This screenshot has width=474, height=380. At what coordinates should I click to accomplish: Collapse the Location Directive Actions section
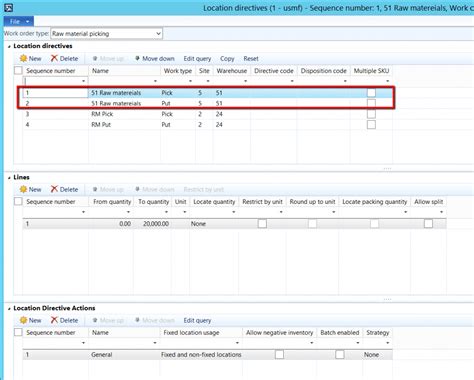(x=9, y=309)
